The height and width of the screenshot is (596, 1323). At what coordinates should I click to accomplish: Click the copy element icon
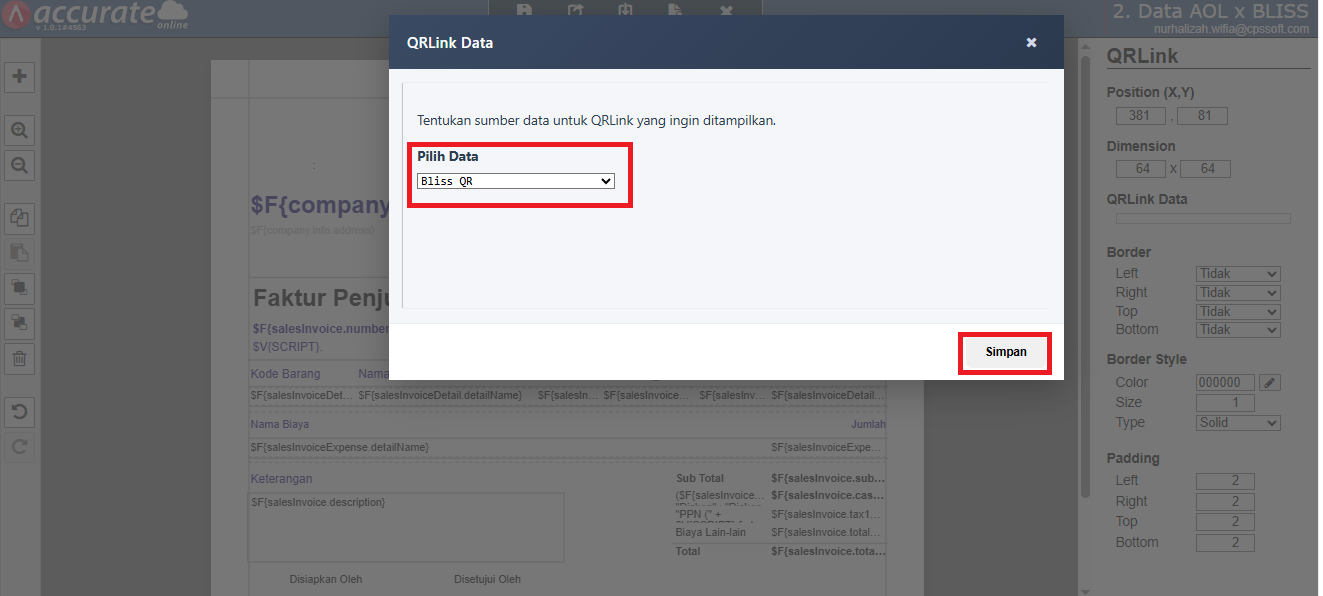(19, 218)
